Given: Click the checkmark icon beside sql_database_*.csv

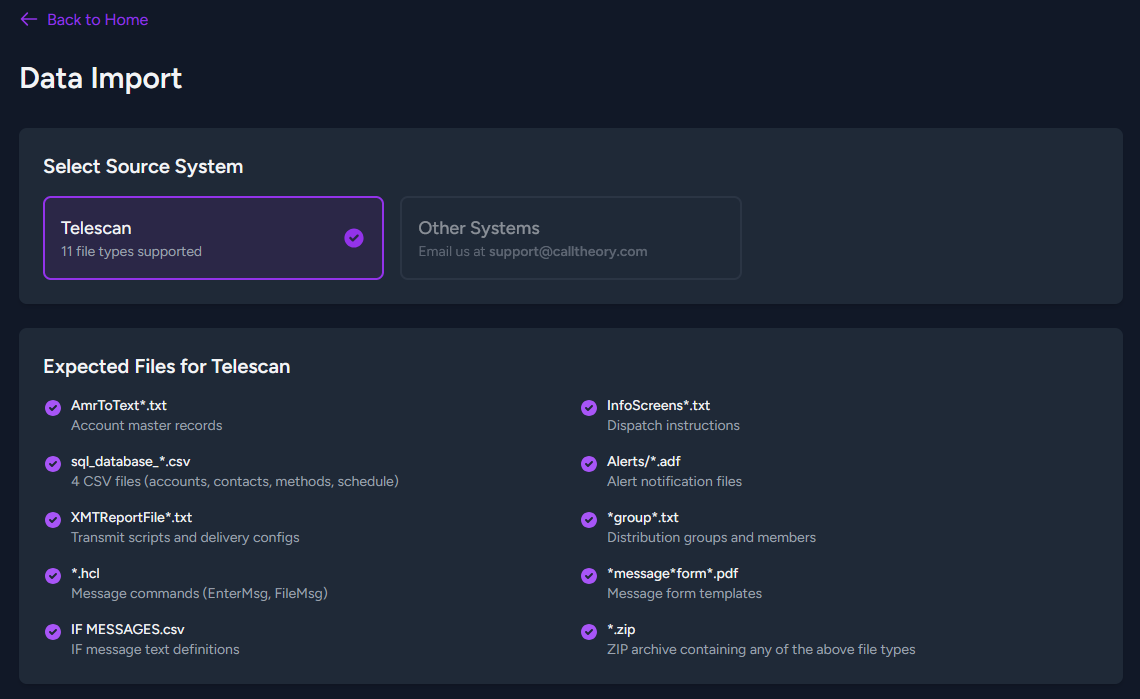Looking at the screenshot, I should tap(53, 463).
